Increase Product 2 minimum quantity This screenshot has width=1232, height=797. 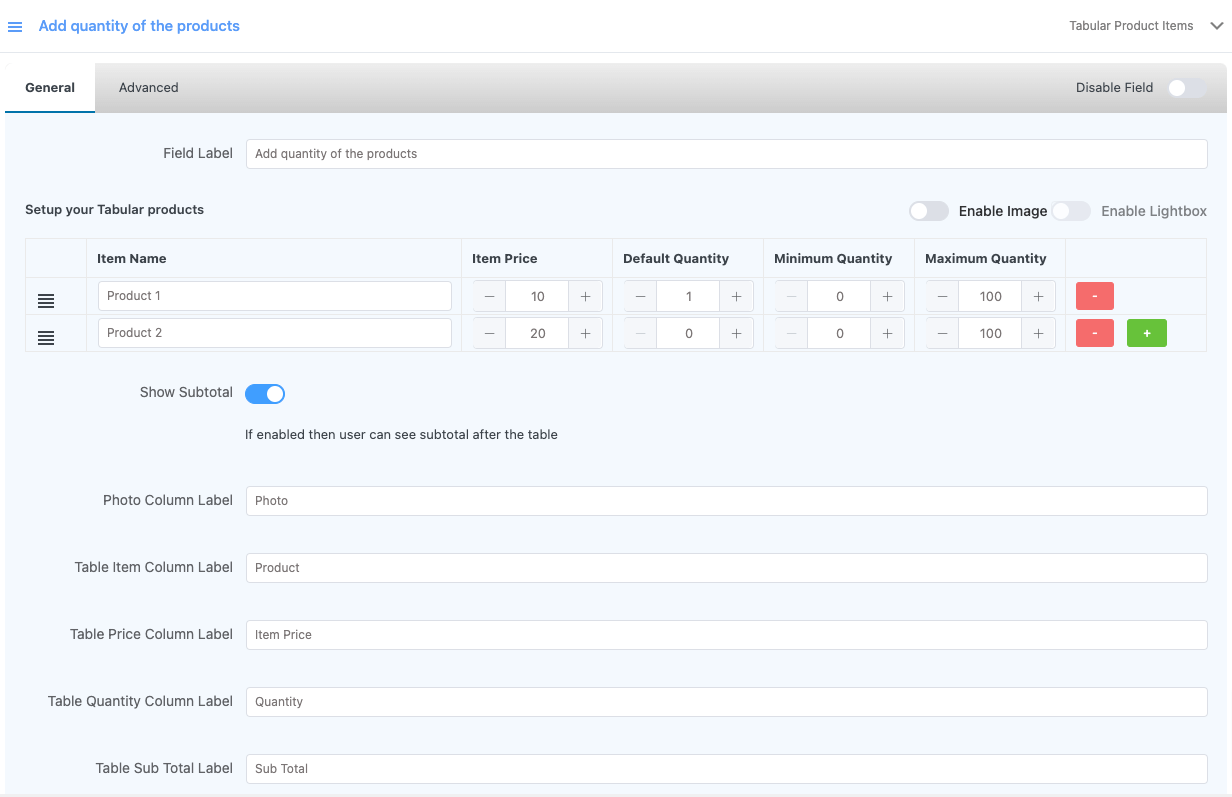coord(887,333)
